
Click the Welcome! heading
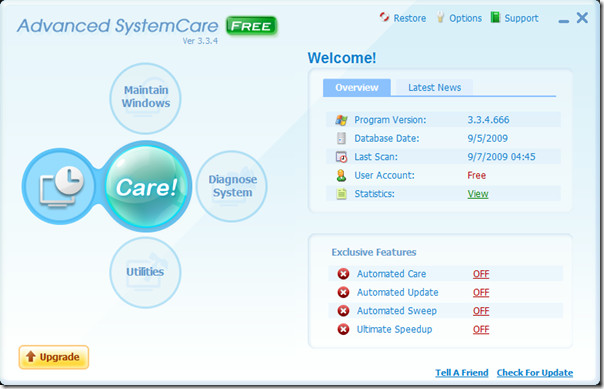coord(342,58)
